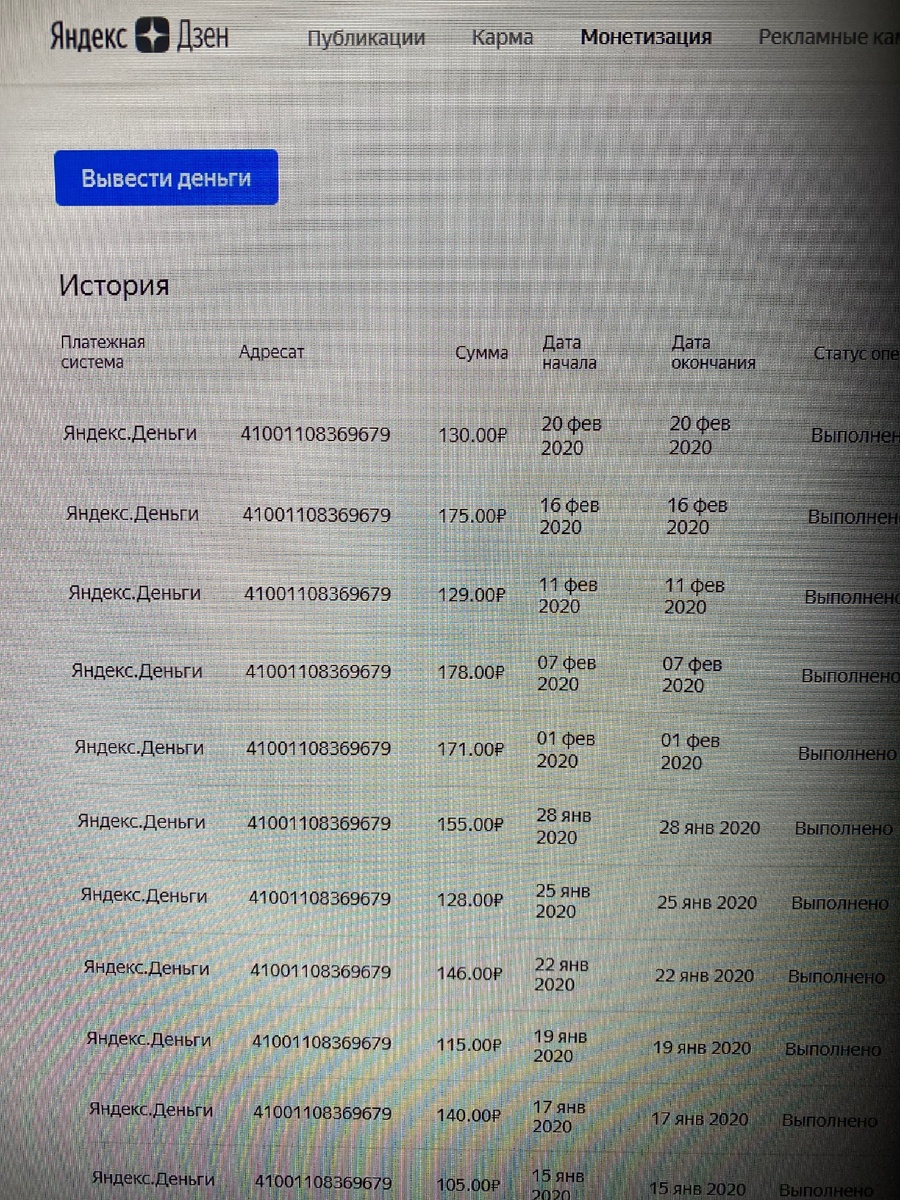Click start date 17 янв 2020

click(x=559, y=1116)
